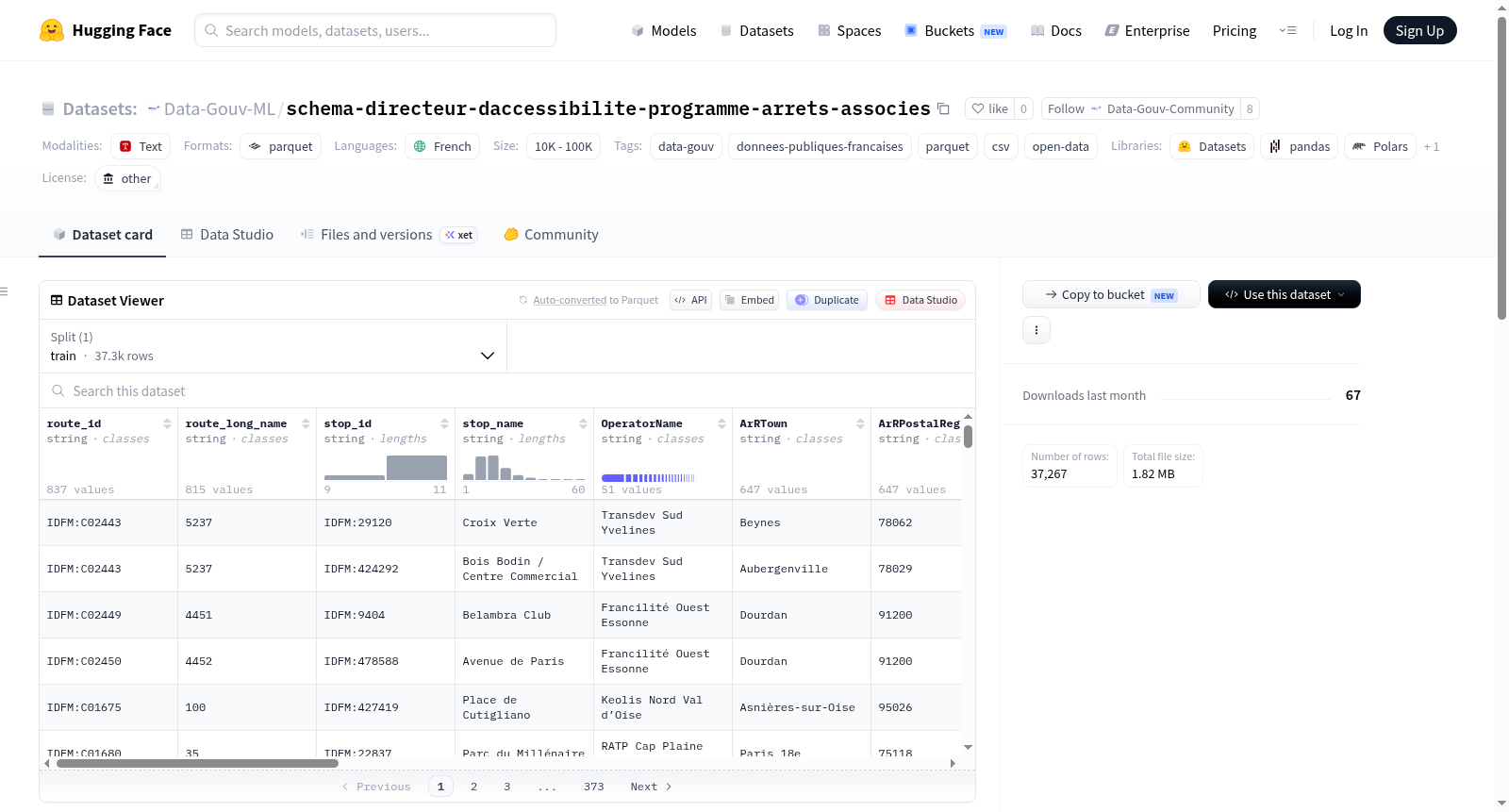Open Enterprise in navbar
This screenshot has height=812, width=1509.
[x=1147, y=30]
